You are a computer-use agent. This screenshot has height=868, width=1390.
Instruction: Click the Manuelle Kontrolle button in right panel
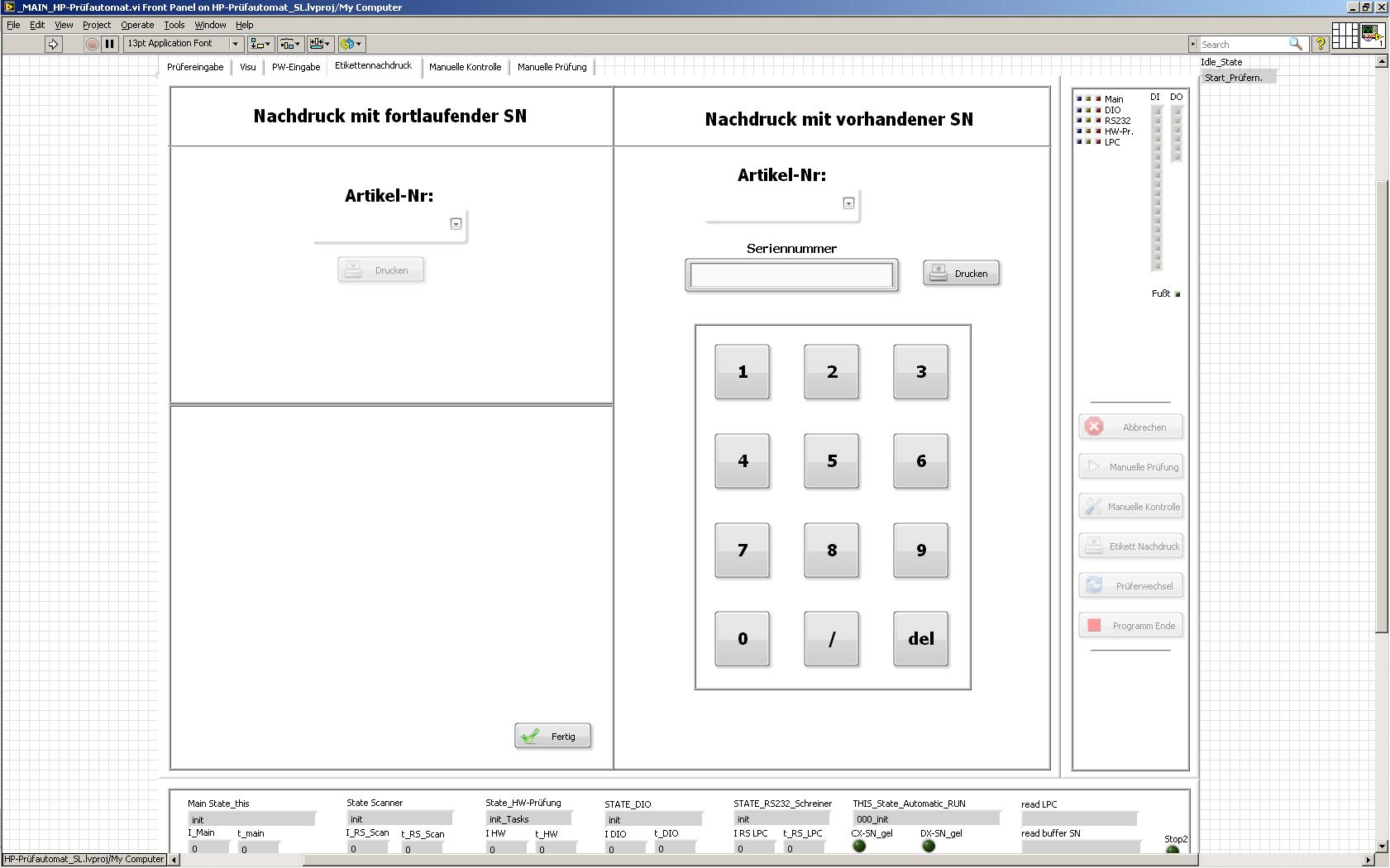click(x=1131, y=507)
